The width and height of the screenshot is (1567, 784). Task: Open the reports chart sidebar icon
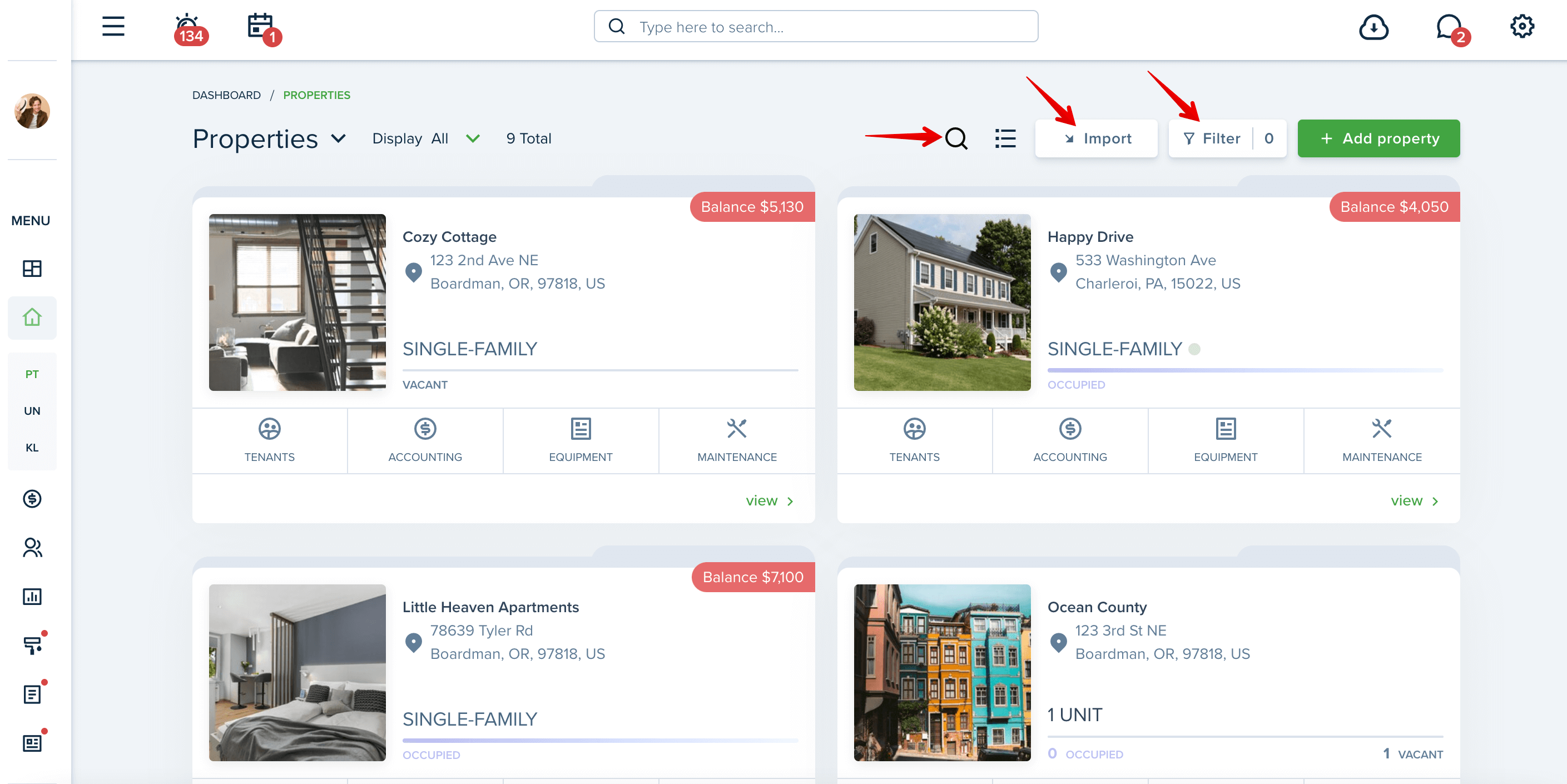pos(32,596)
